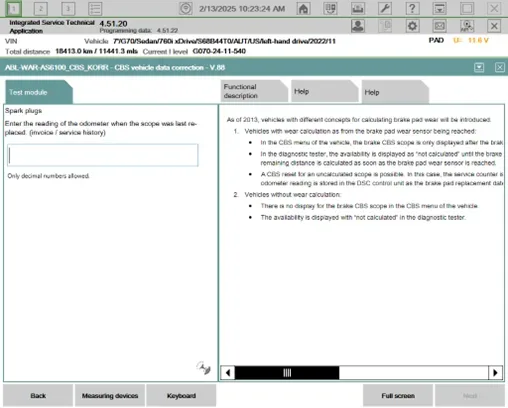The height and width of the screenshot is (408, 508).
Task: Open the settings gear icon
Action: coord(412,26)
